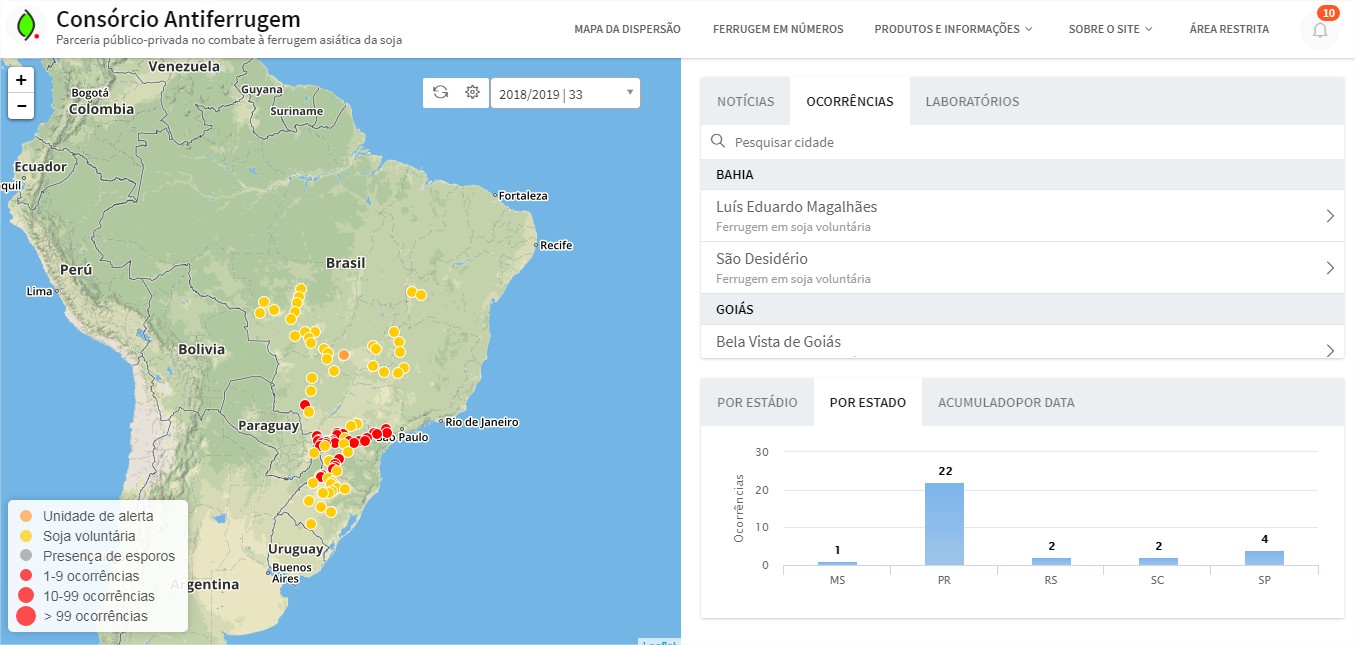Switch to the Laboratórios tab
The image size is (1355, 645).
[x=972, y=101]
